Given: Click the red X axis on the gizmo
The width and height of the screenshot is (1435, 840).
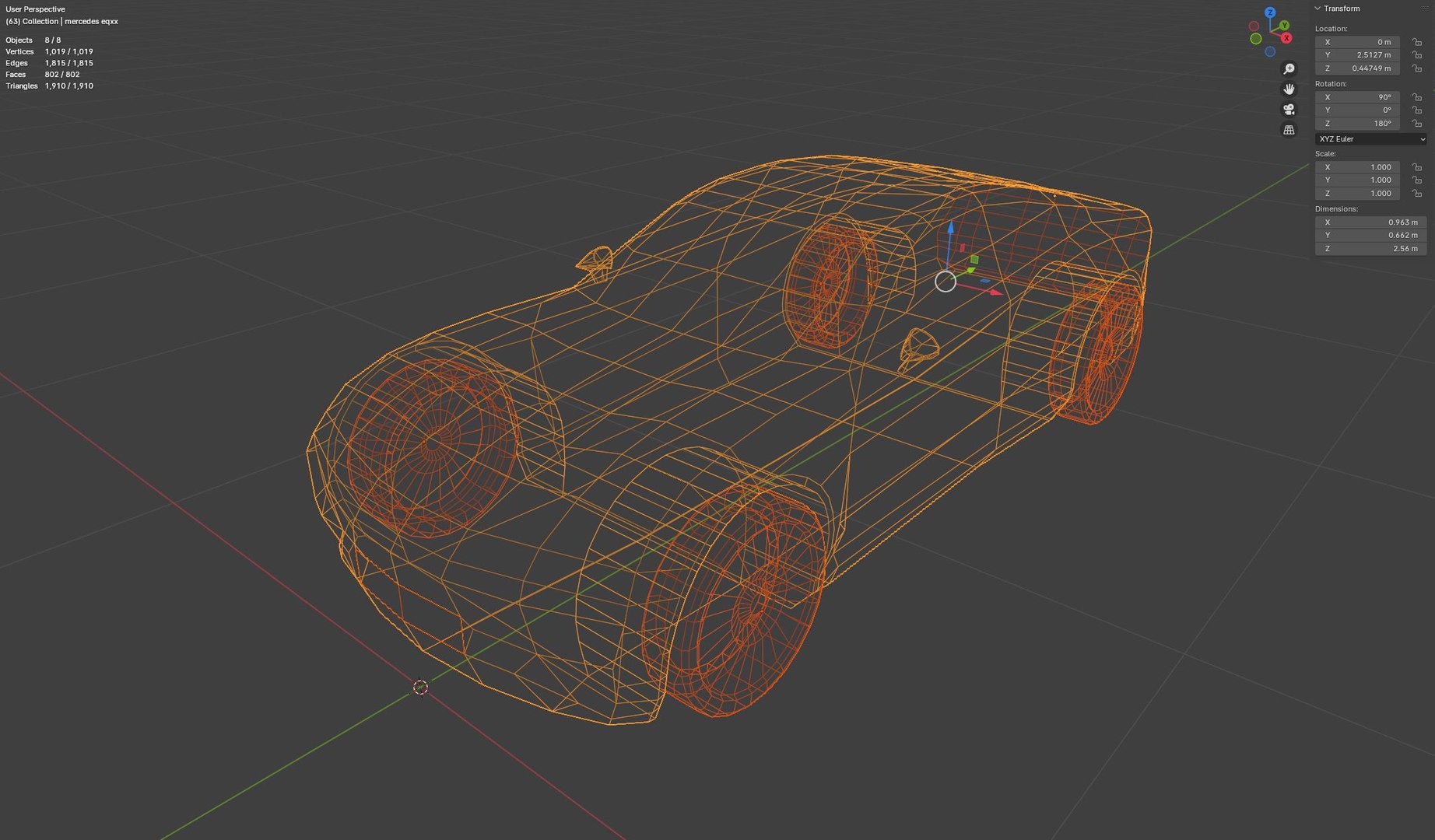Looking at the screenshot, I should point(1286,38).
